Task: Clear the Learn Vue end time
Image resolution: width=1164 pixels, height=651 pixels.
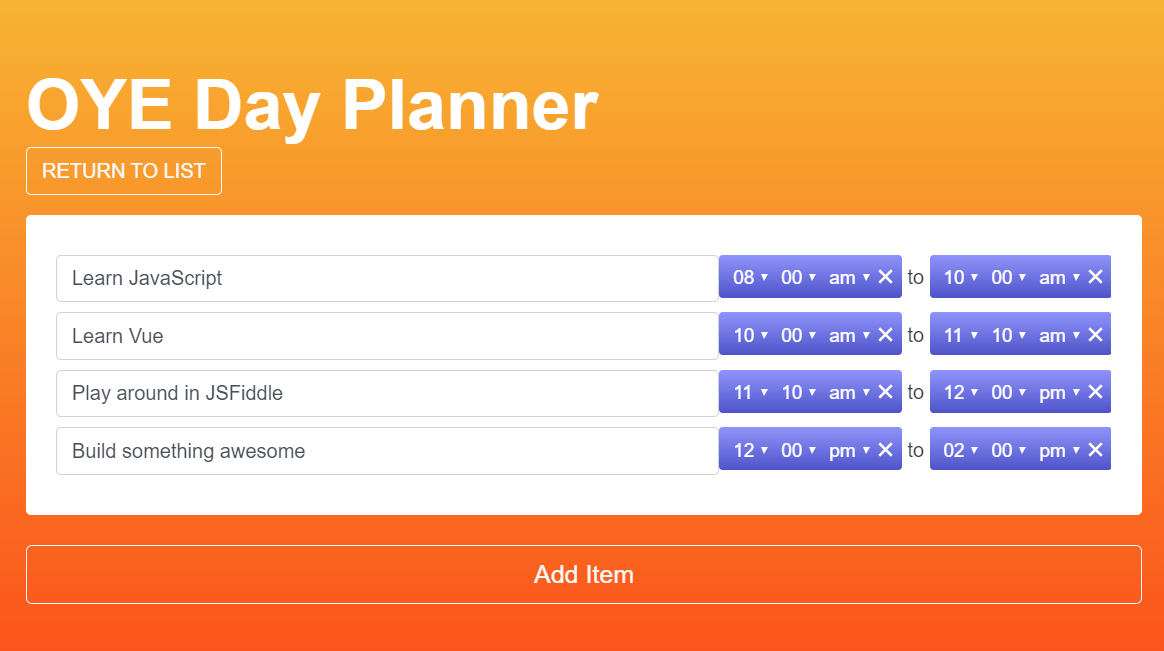Action: point(1095,335)
